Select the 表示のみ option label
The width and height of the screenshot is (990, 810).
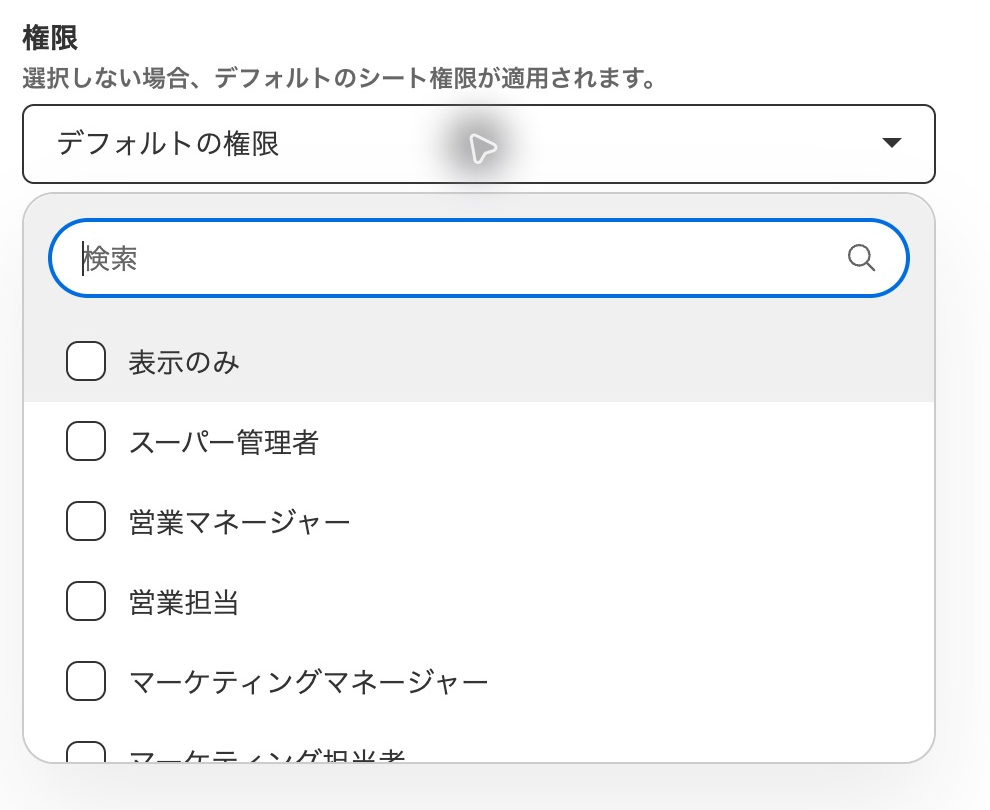pyautogui.click(x=184, y=362)
